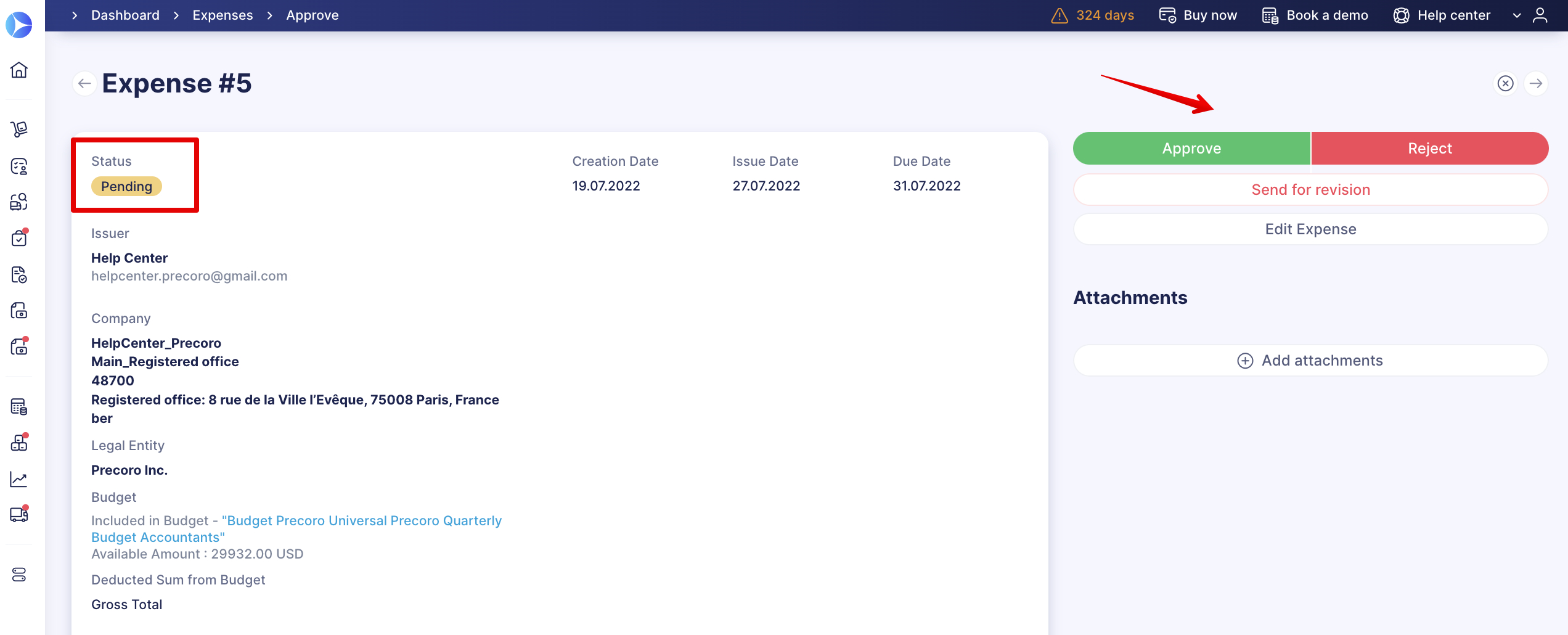Click Available Amount : 29932.00 USD

tap(197, 554)
